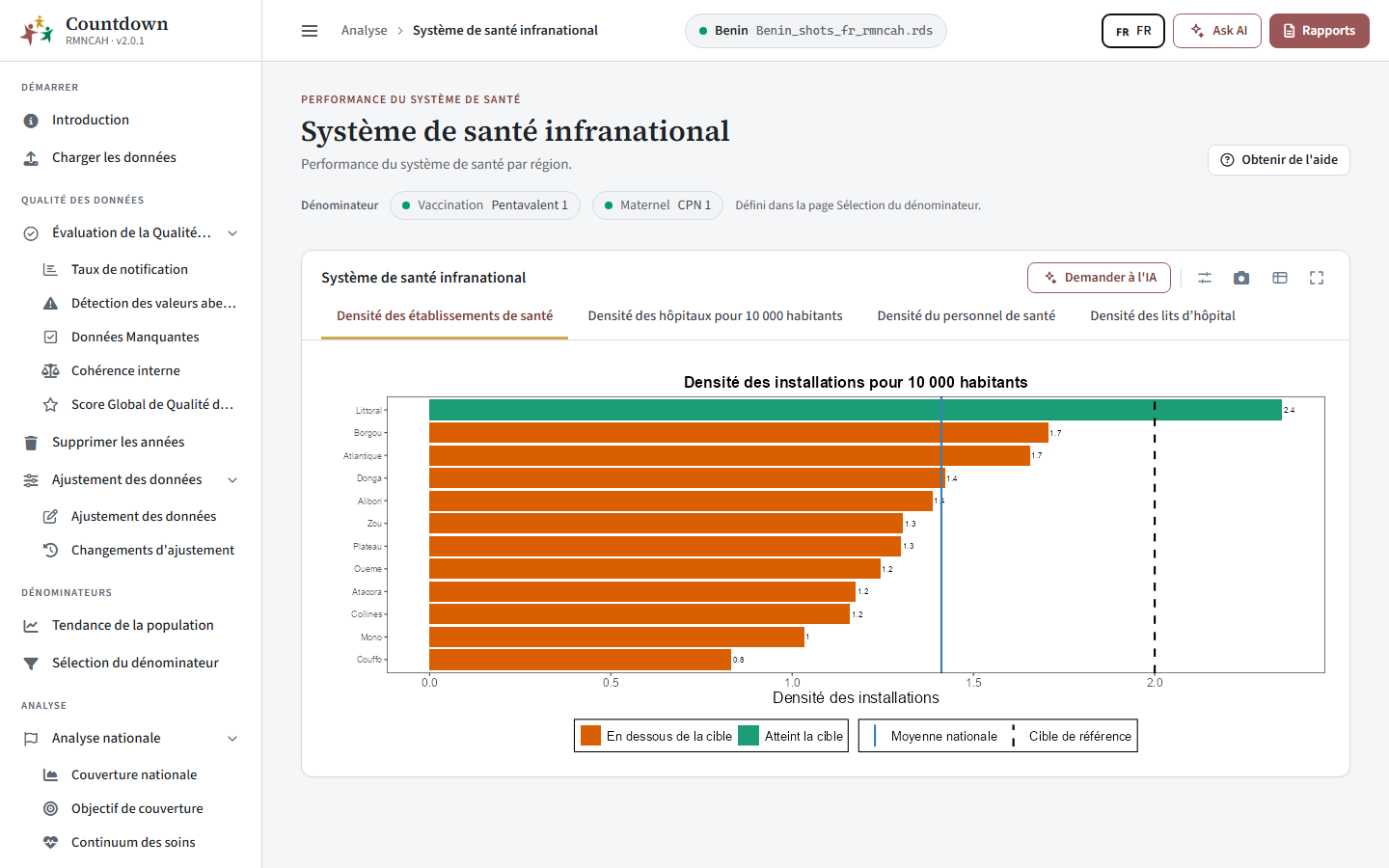The width and height of the screenshot is (1389, 868).
Task: Open Sélection du dénominateur filter icon
Action: [31, 664]
